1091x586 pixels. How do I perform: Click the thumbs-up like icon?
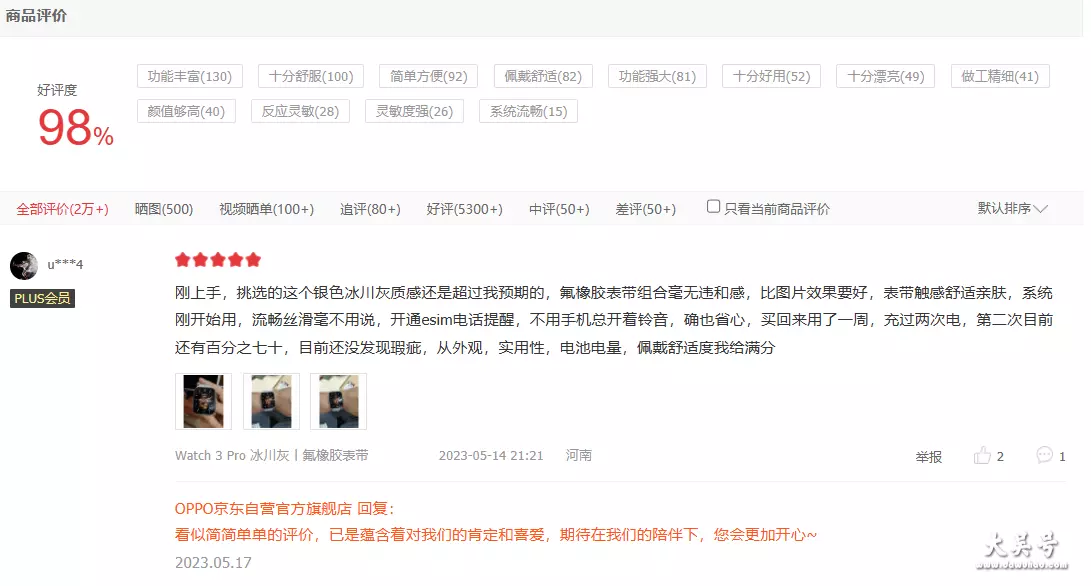pos(982,456)
